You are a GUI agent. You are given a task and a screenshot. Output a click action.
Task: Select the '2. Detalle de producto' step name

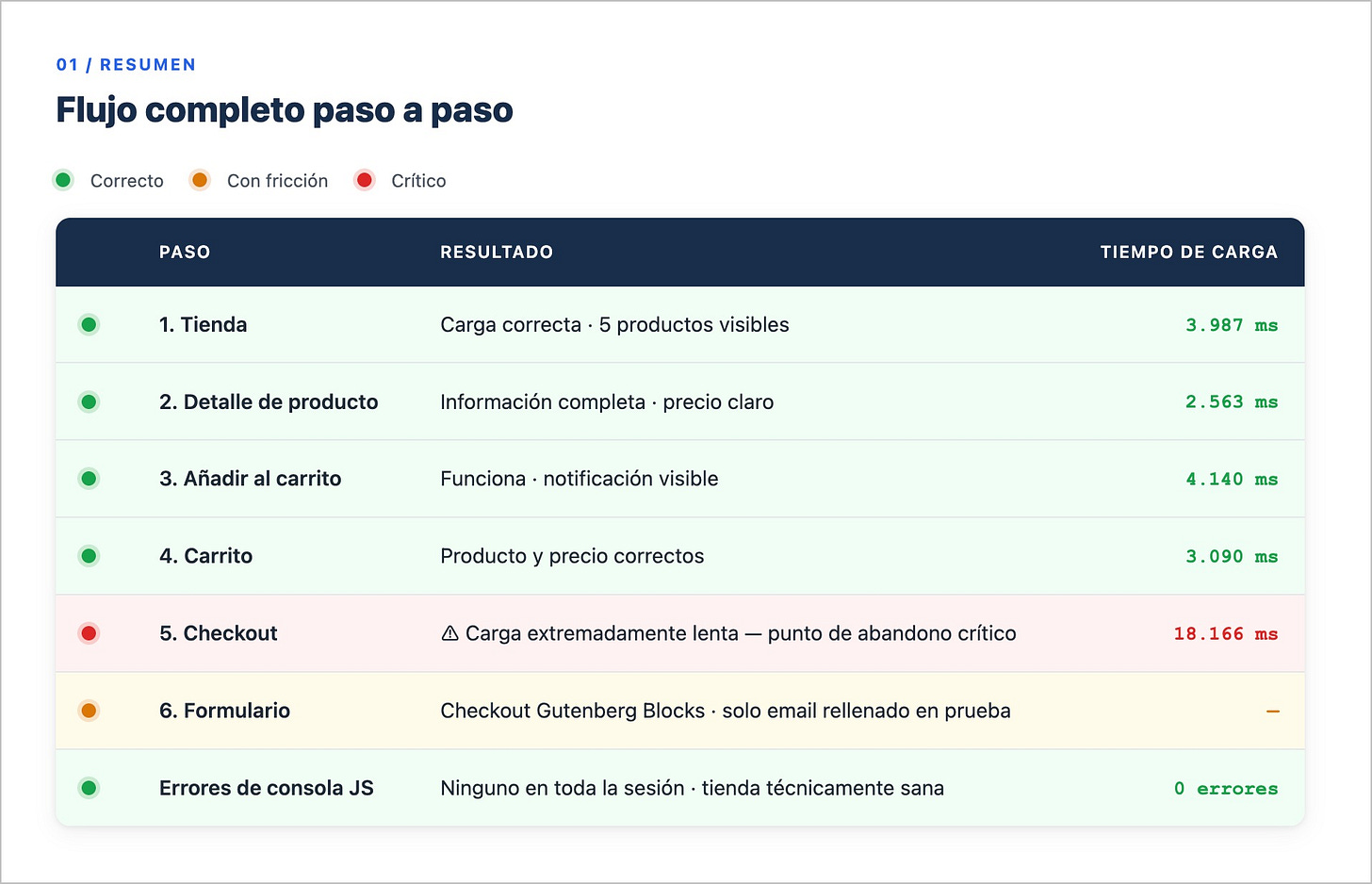click(x=269, y=402)
